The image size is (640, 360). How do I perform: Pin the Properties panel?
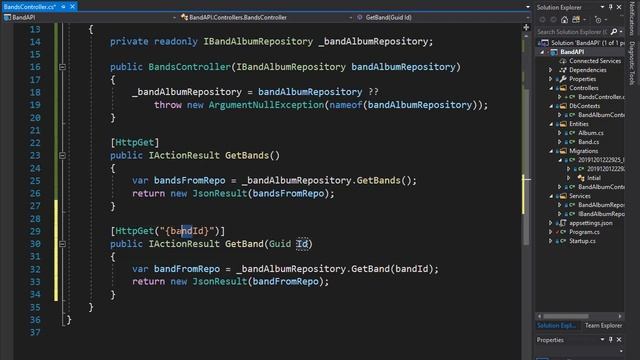[611, 340]
